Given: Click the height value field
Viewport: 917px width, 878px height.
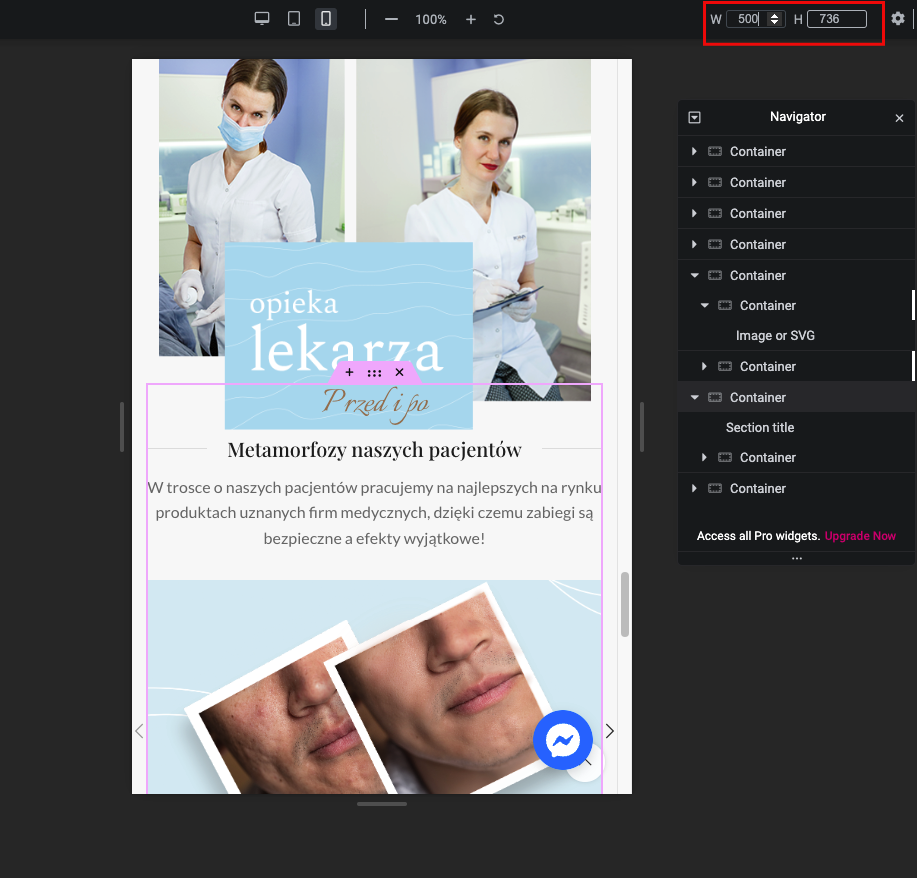Looking at the screenshot, I should point(837,19).
